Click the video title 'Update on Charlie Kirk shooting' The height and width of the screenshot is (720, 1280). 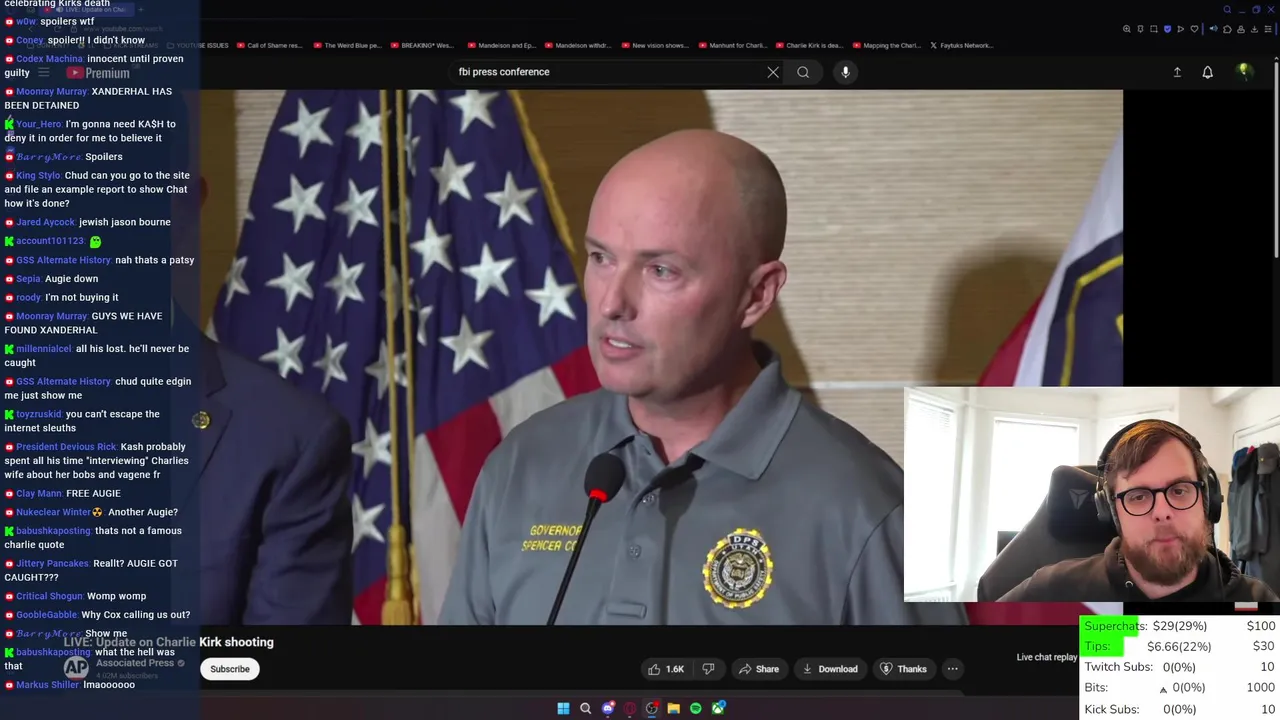click(x=185, y=642)
